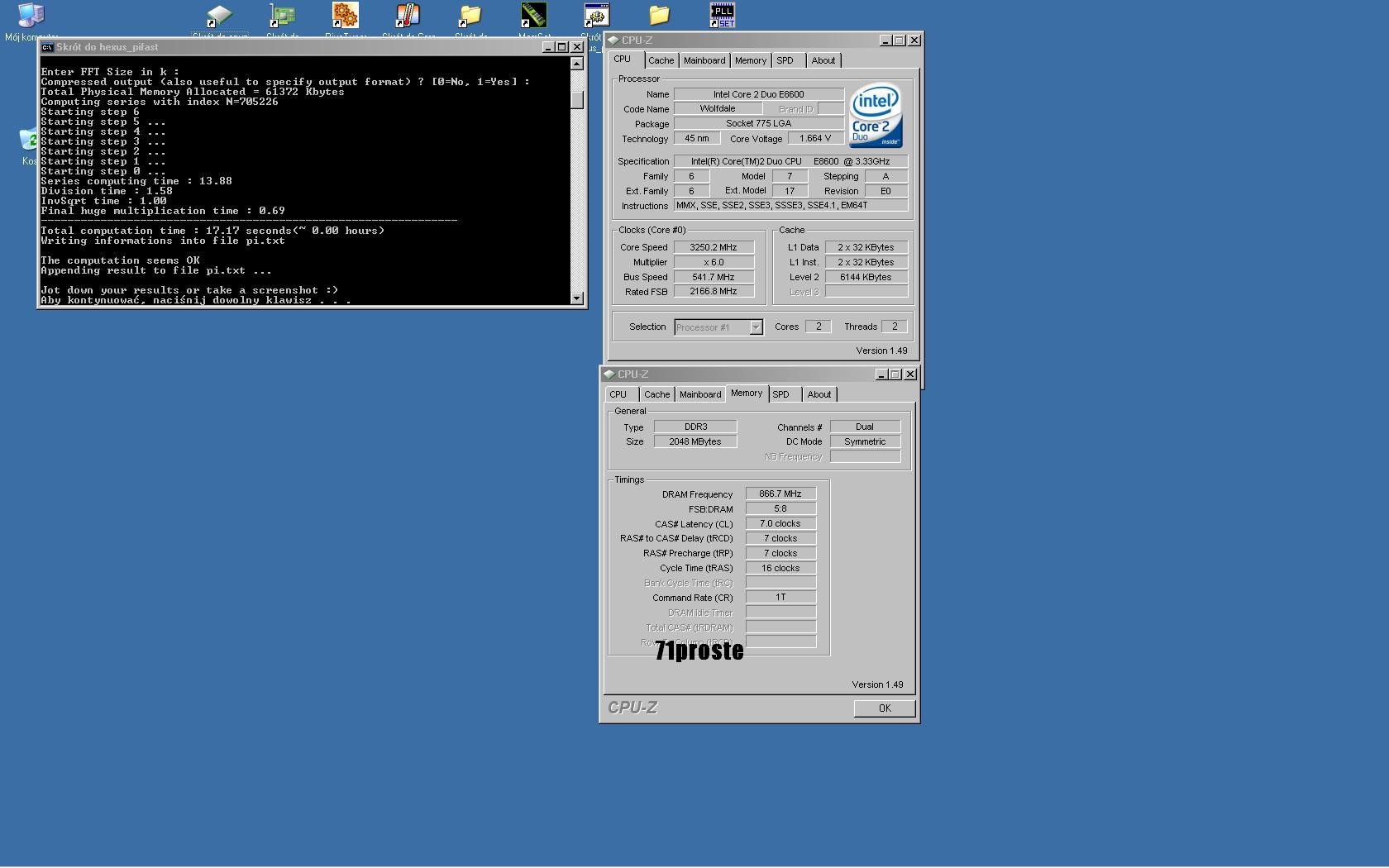Screen dimensions: 1389x868
Task: Switch to Memory tab in upper CPU-Z
Action: (x=751, y=60)
